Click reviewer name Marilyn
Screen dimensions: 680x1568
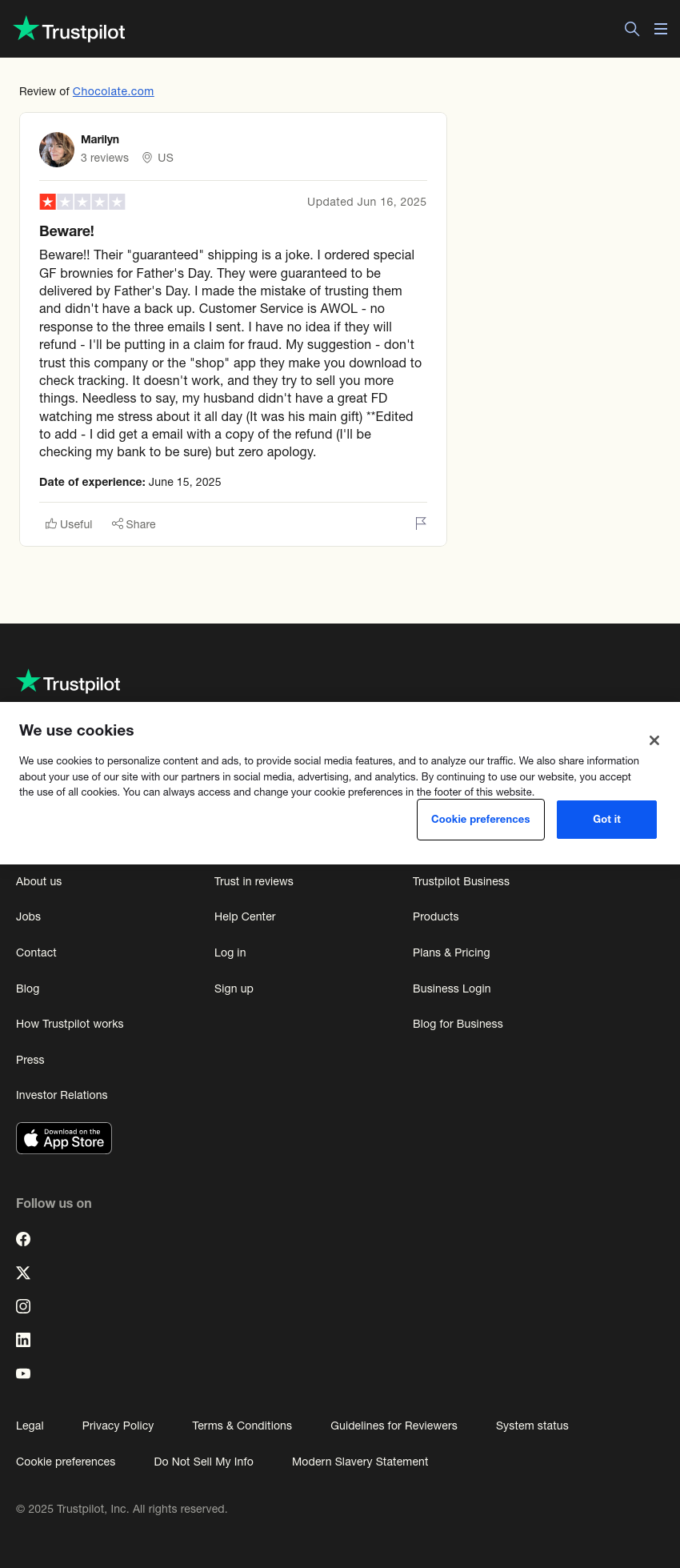tap(100, 139)
